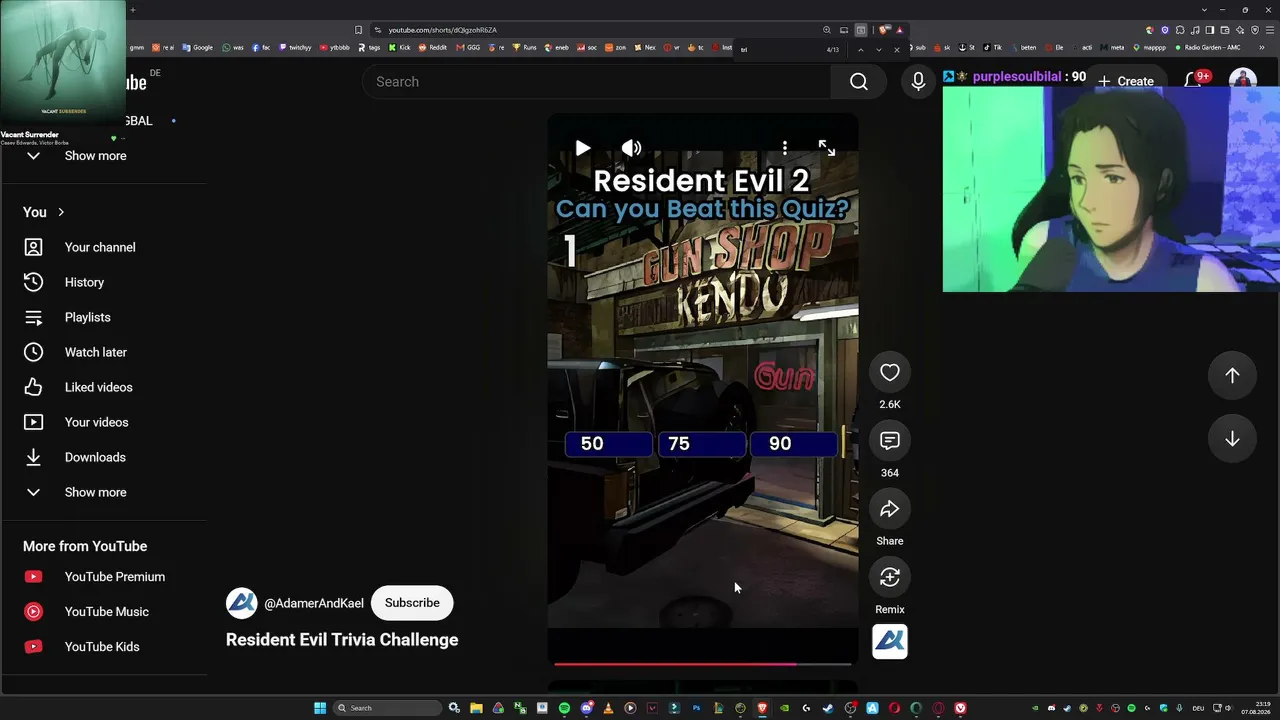Mute the short's volume speaker icon
This screenshot has height=720, width=1280.
pos(631,148)
